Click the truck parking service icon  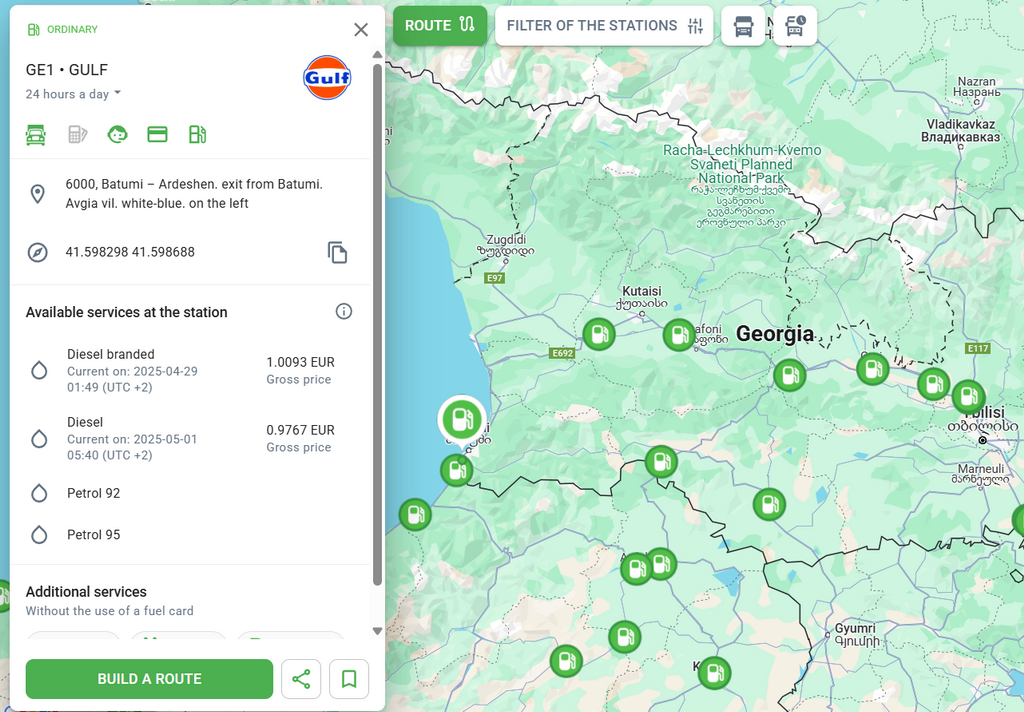36,135
